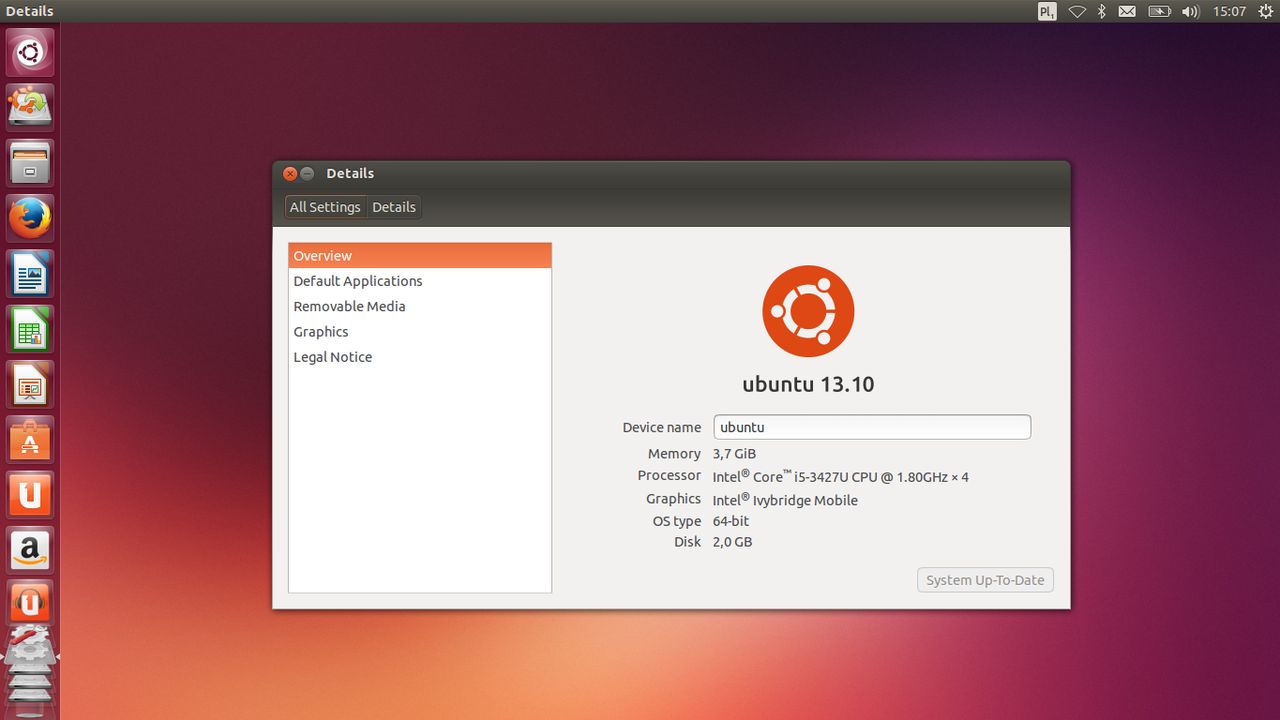Click the large Ubuntu logo
Image resolution: width=1280 pixels, height=720 pixels.
[808, 311]
